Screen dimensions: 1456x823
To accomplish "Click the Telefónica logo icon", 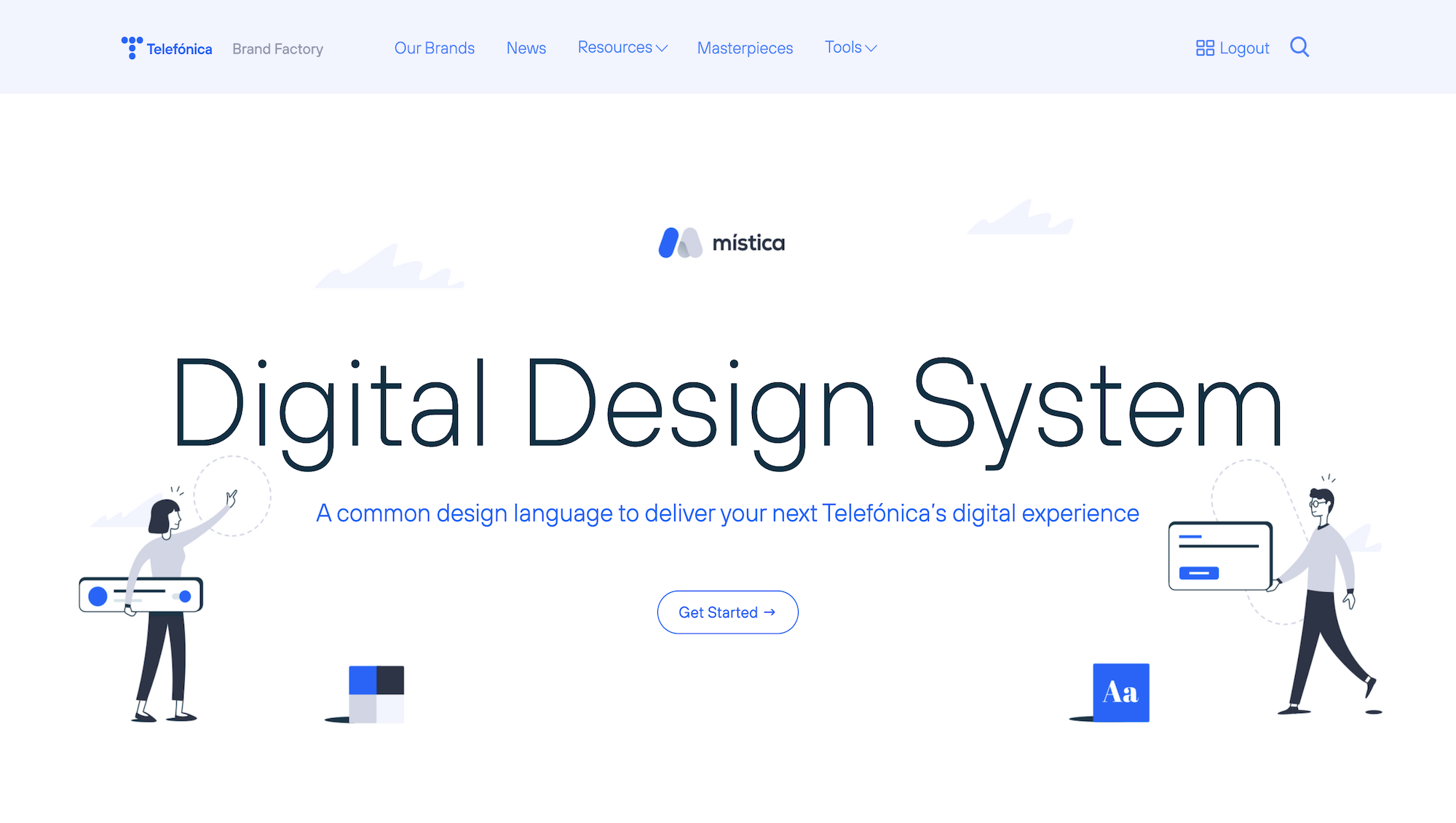I will 131,47.
